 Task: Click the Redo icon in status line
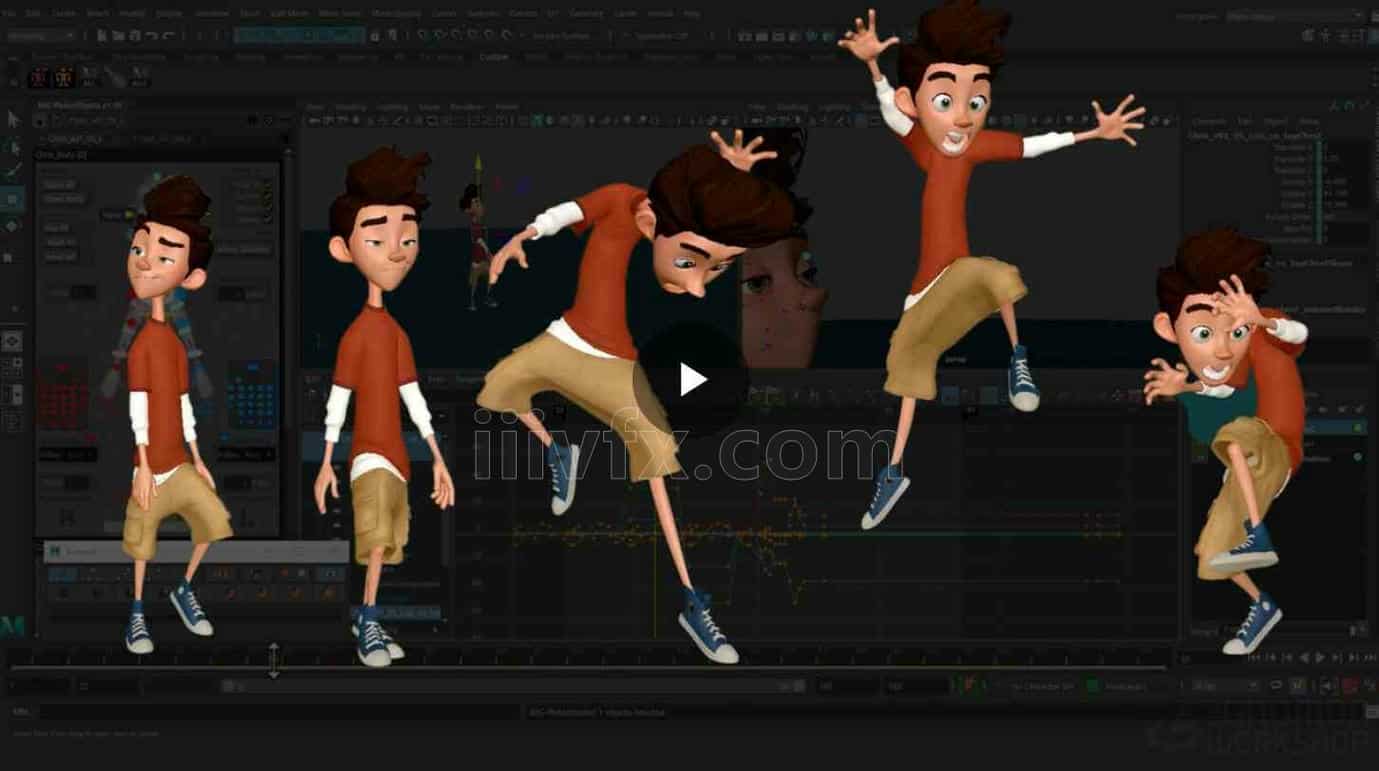168,35
